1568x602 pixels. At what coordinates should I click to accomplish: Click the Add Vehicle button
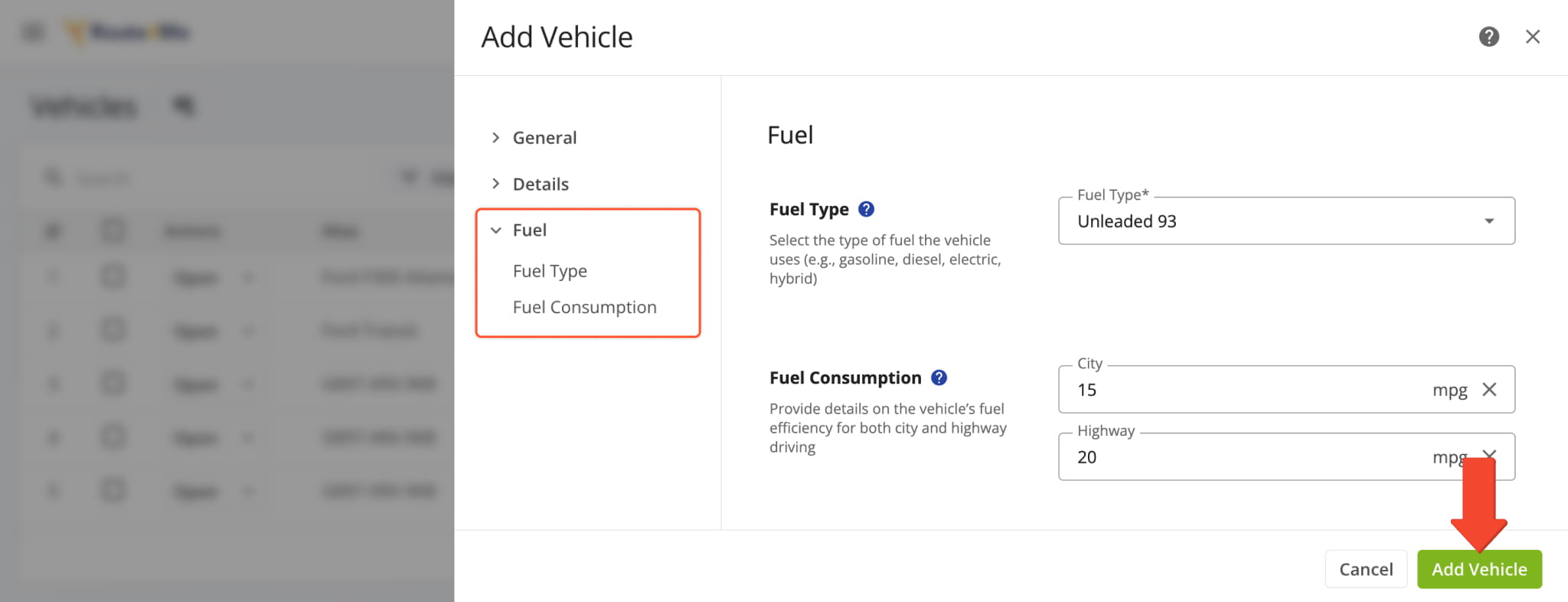tap(1478, 569)
